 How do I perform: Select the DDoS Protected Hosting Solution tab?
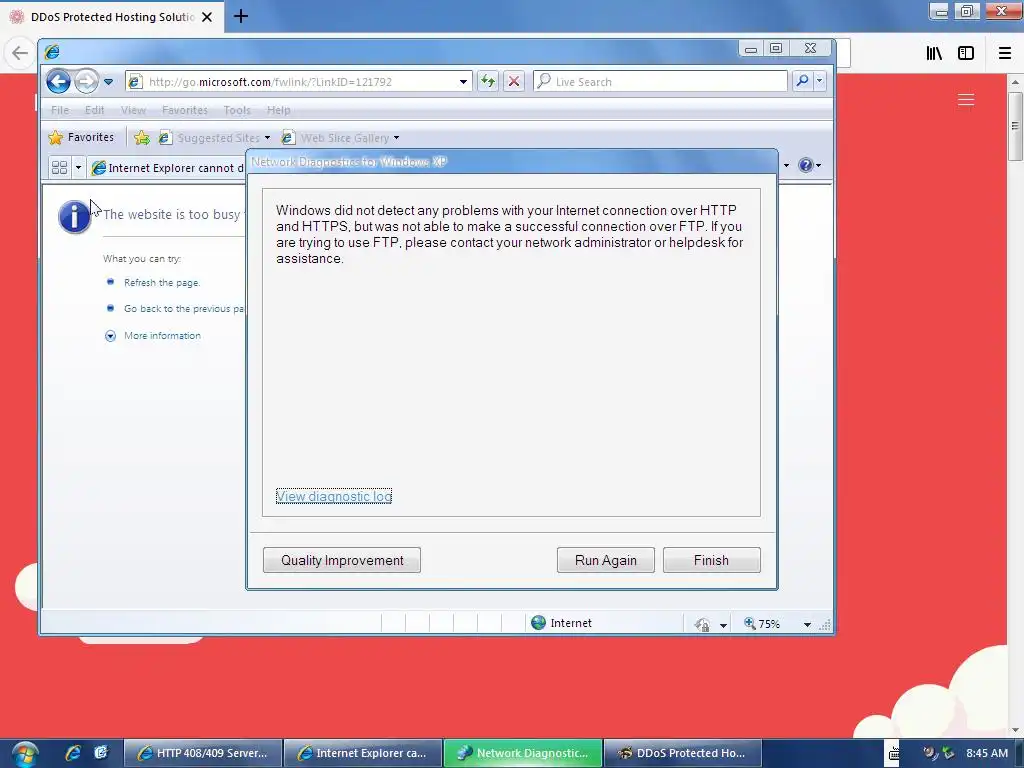tap(111, 17)
